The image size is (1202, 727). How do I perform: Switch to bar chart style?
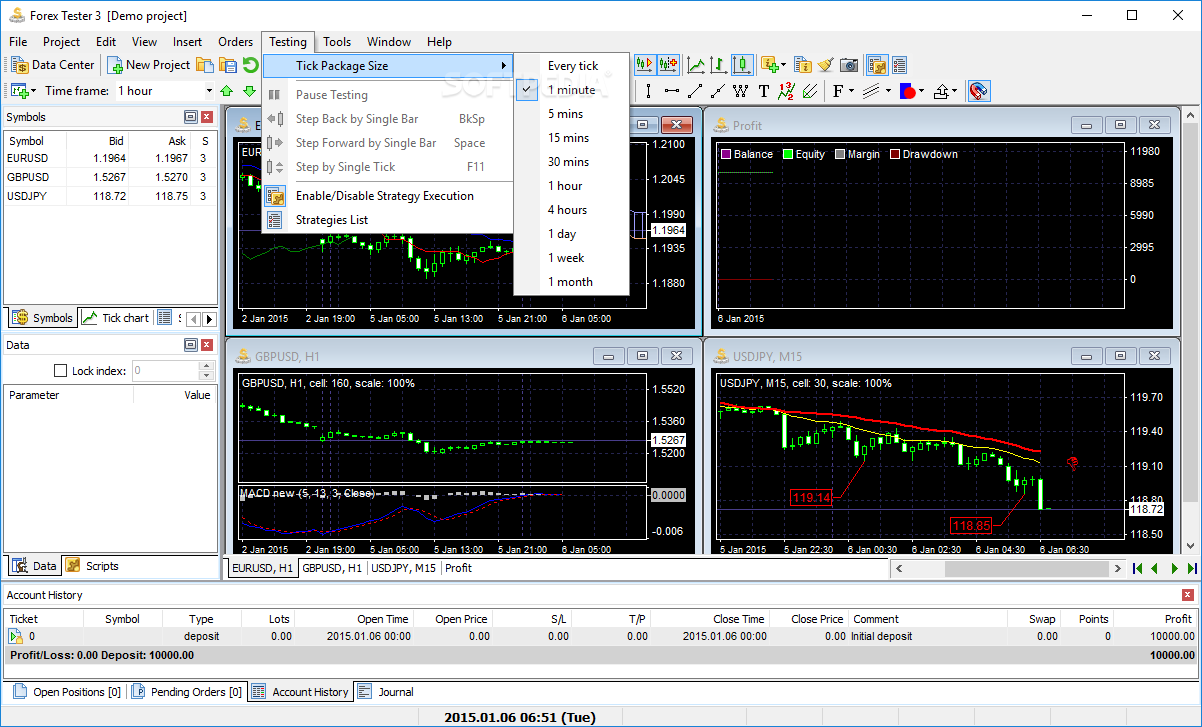(x=719, y=65)
